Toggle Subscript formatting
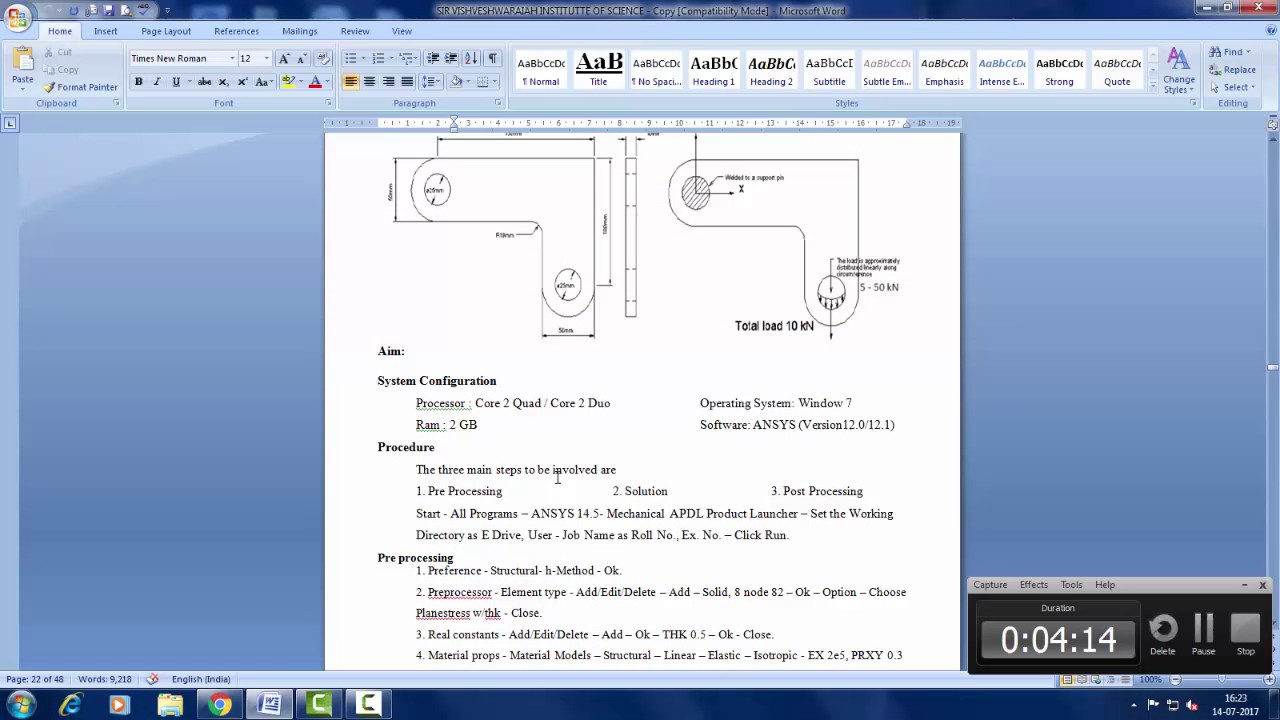 [x=223, y=81]
